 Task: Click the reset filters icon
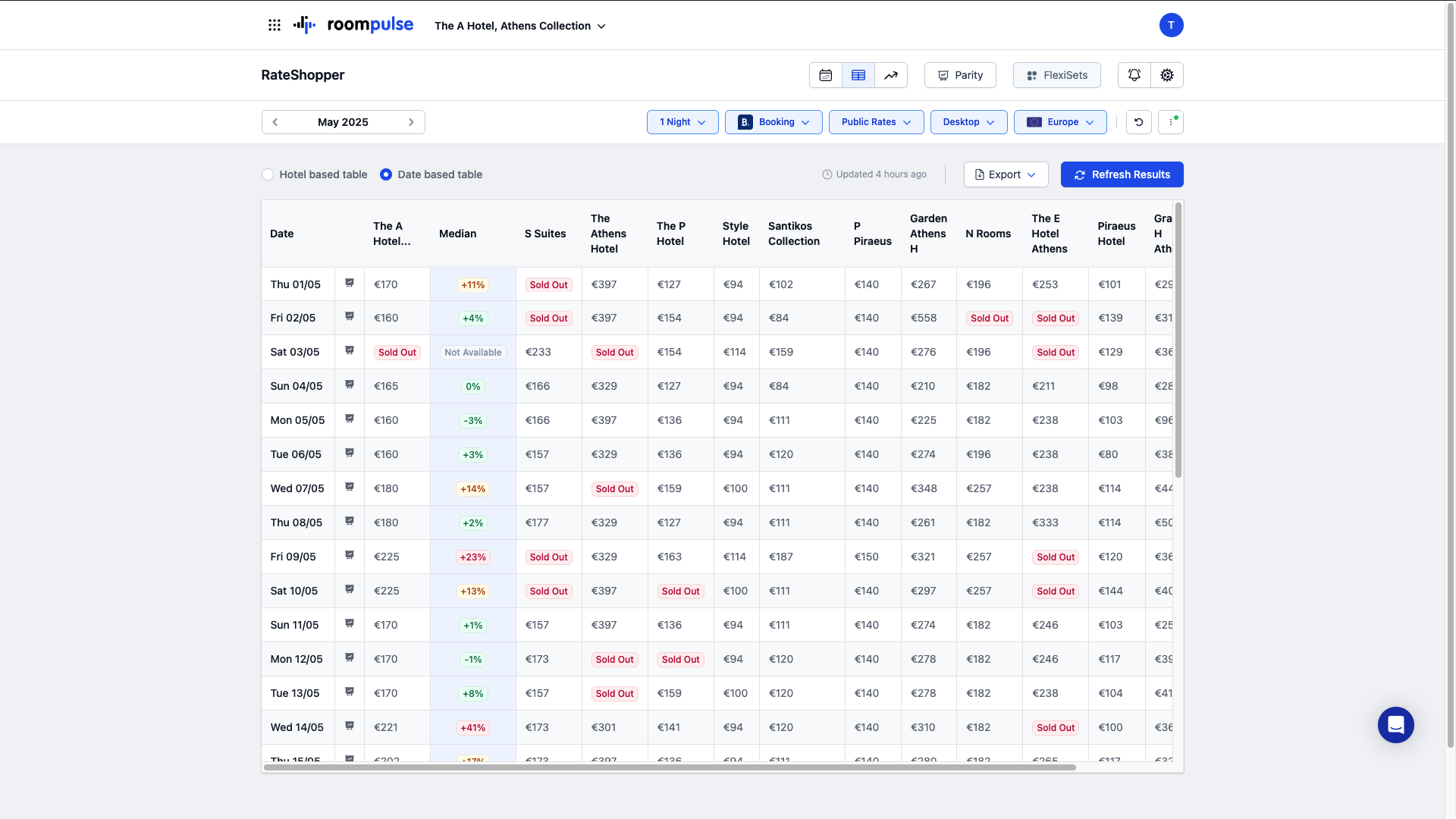tap(1139, 122)
